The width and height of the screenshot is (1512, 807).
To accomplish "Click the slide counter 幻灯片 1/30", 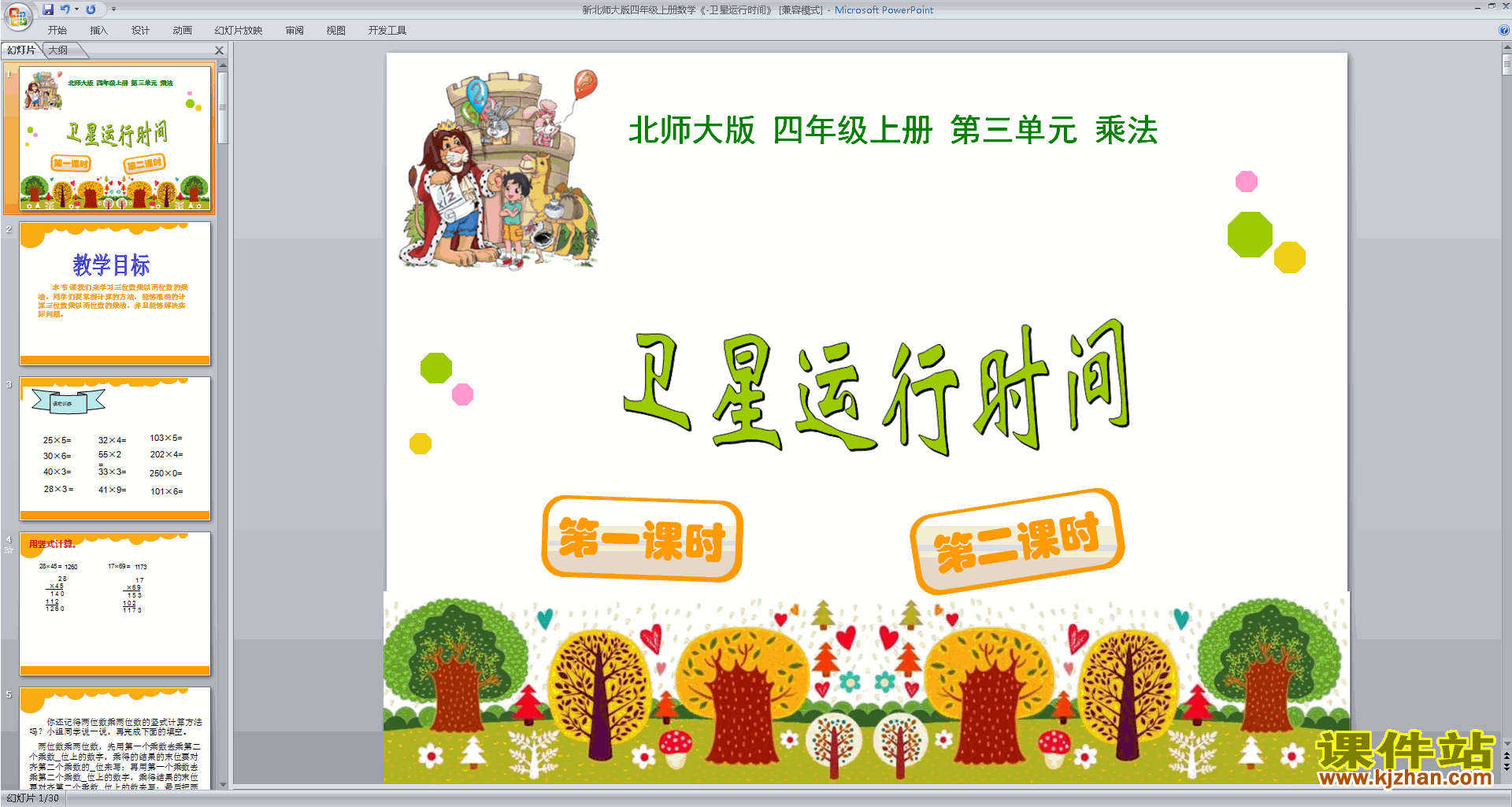I will (x=33, y=798).
